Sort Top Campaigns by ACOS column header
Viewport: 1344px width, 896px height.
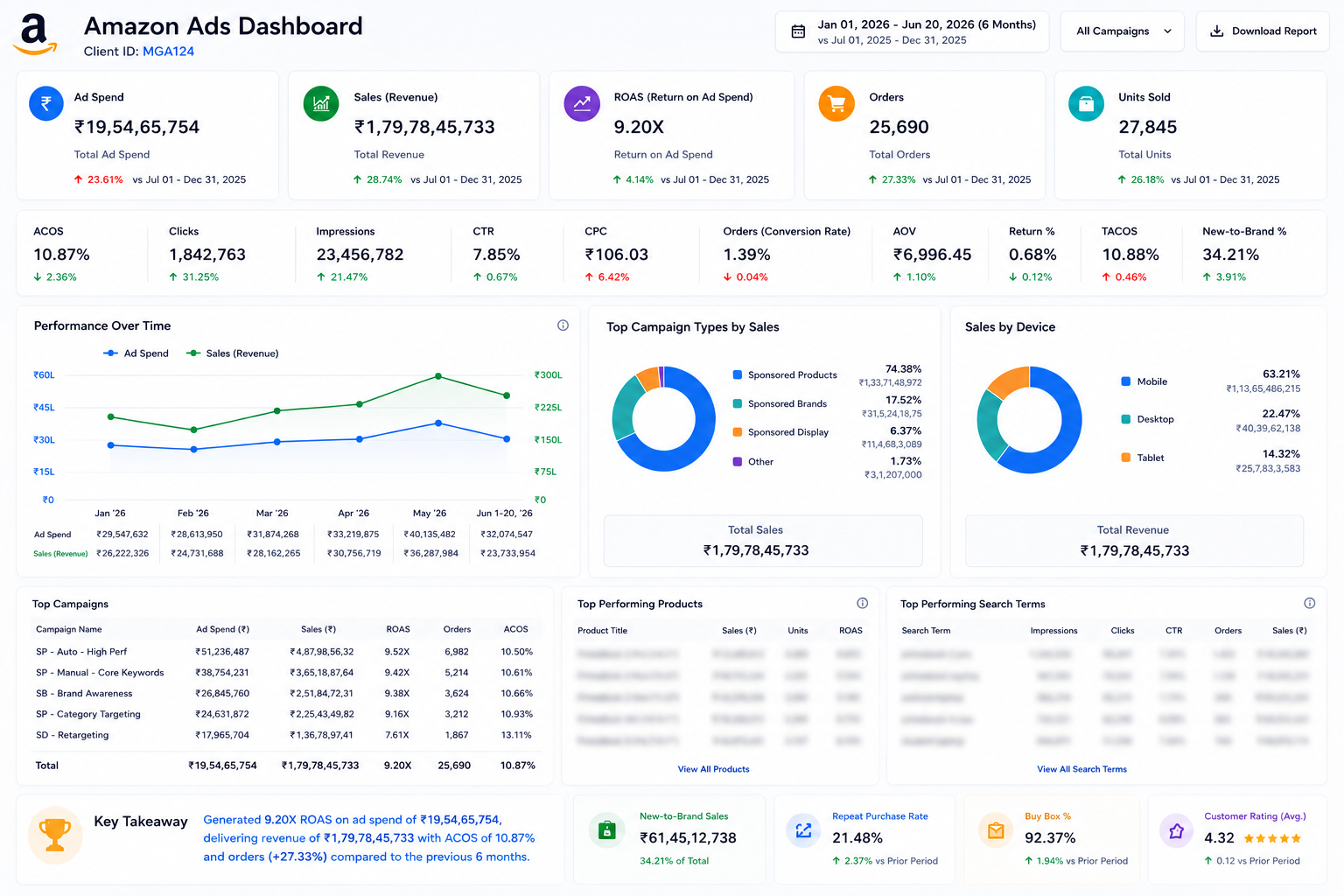pos(516,629)
